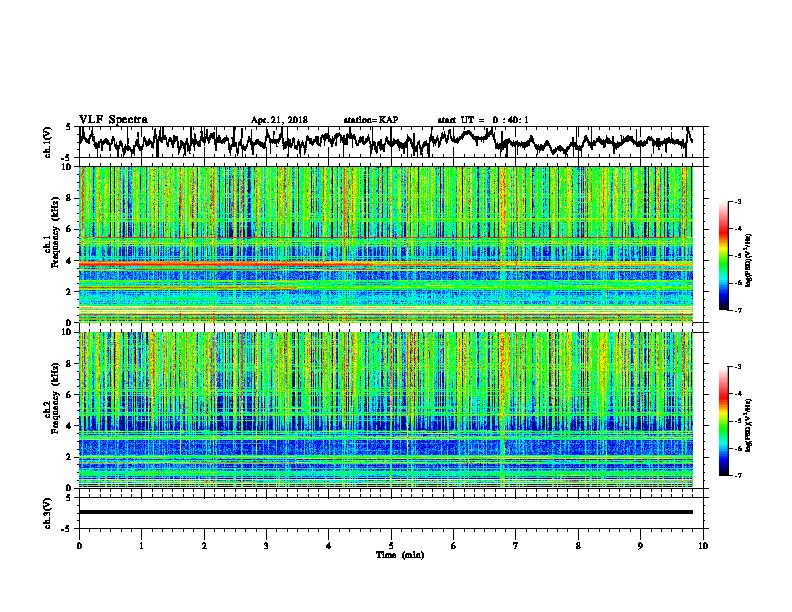792x612 pixels.
Task: Click the time axis tick label "0"
Action: (x=79, y=546)
